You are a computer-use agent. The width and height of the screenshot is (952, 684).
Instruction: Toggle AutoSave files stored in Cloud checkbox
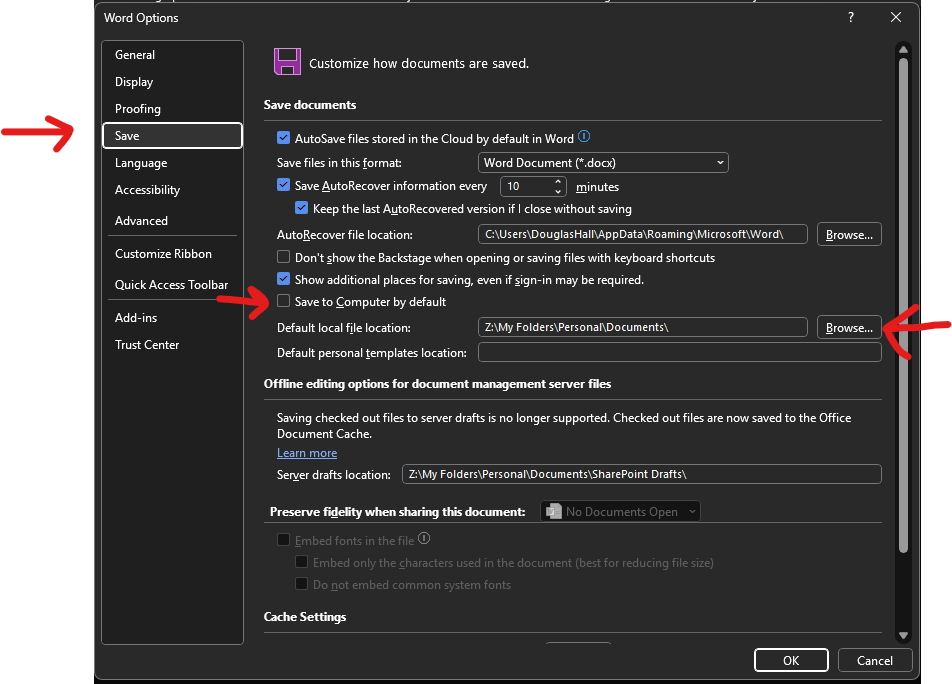pos(284,138)
